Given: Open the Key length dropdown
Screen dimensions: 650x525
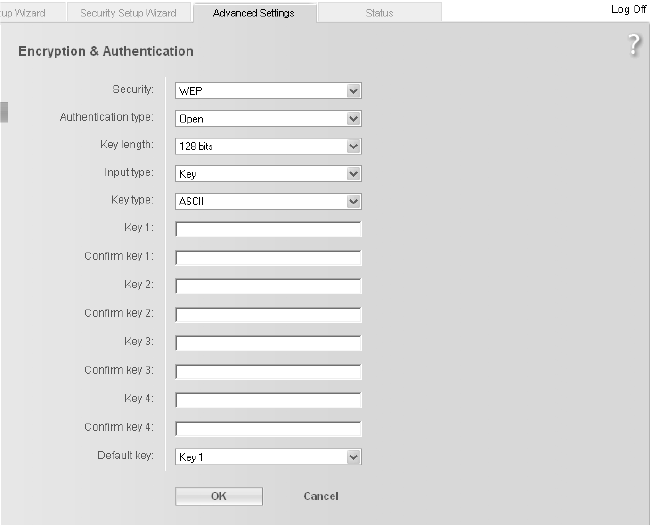Looking at the screenshot, I should coord(267,146).
